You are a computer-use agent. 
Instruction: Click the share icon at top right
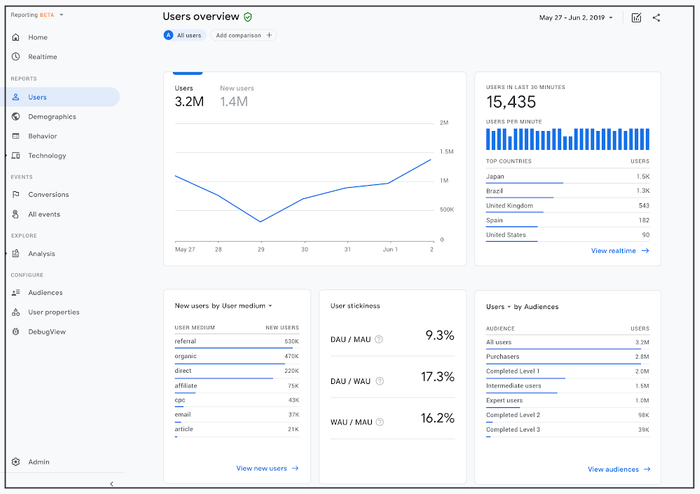(x=656, y=18)
